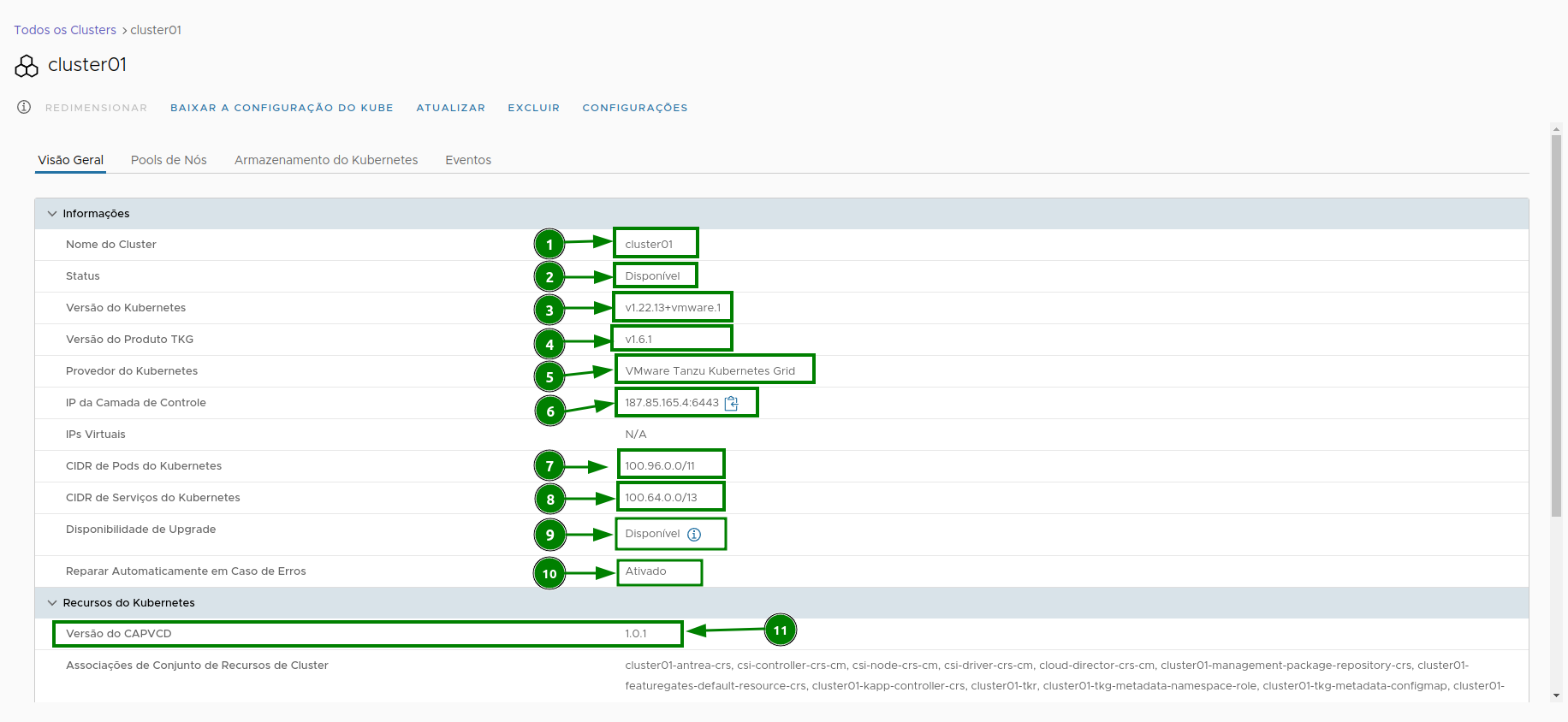Click the cluster01 breadcrumb text

click(x=156, y=30)
